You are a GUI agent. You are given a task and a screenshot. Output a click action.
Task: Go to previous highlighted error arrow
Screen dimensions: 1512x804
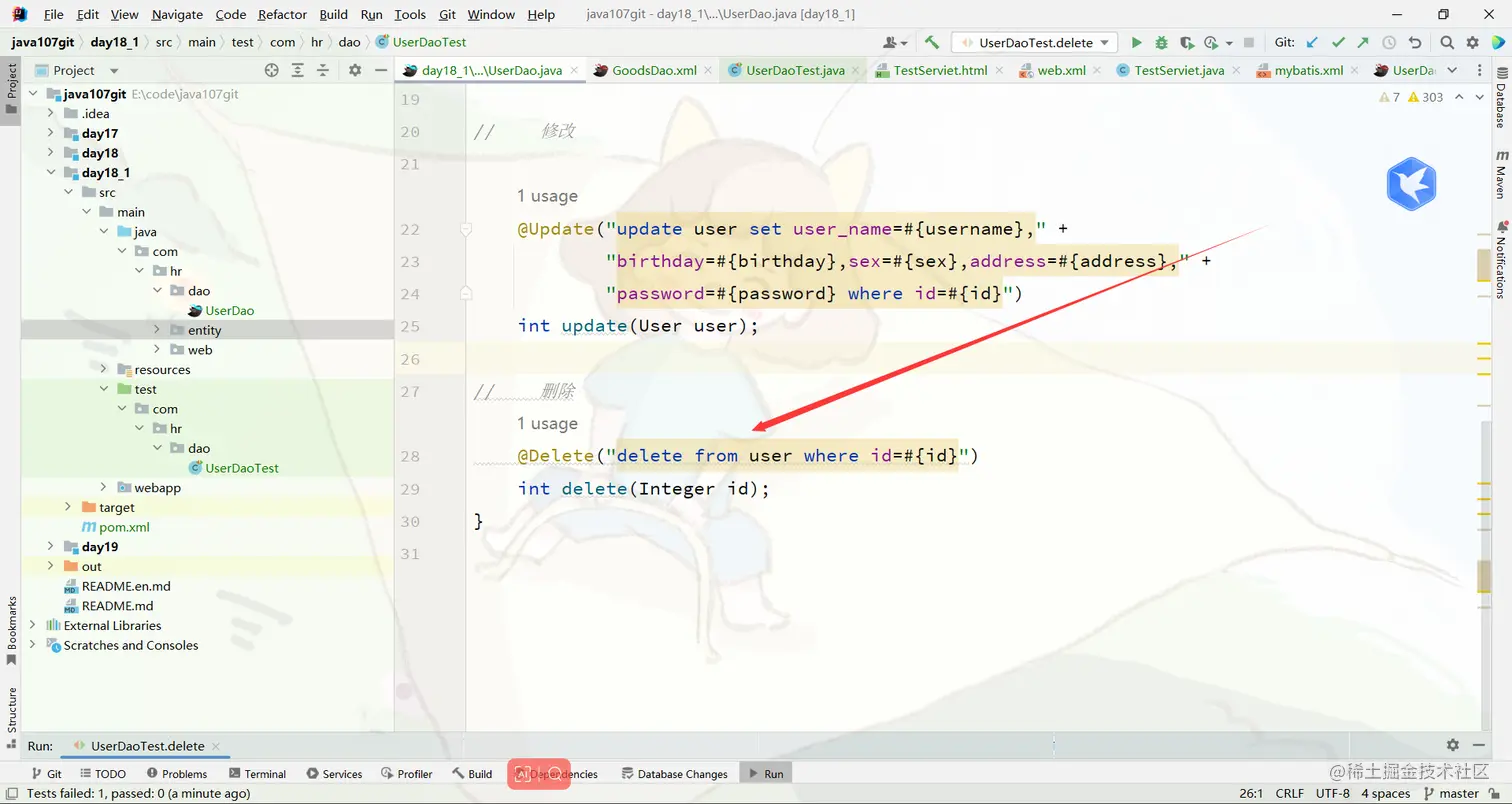click(x=1459, y=97)
